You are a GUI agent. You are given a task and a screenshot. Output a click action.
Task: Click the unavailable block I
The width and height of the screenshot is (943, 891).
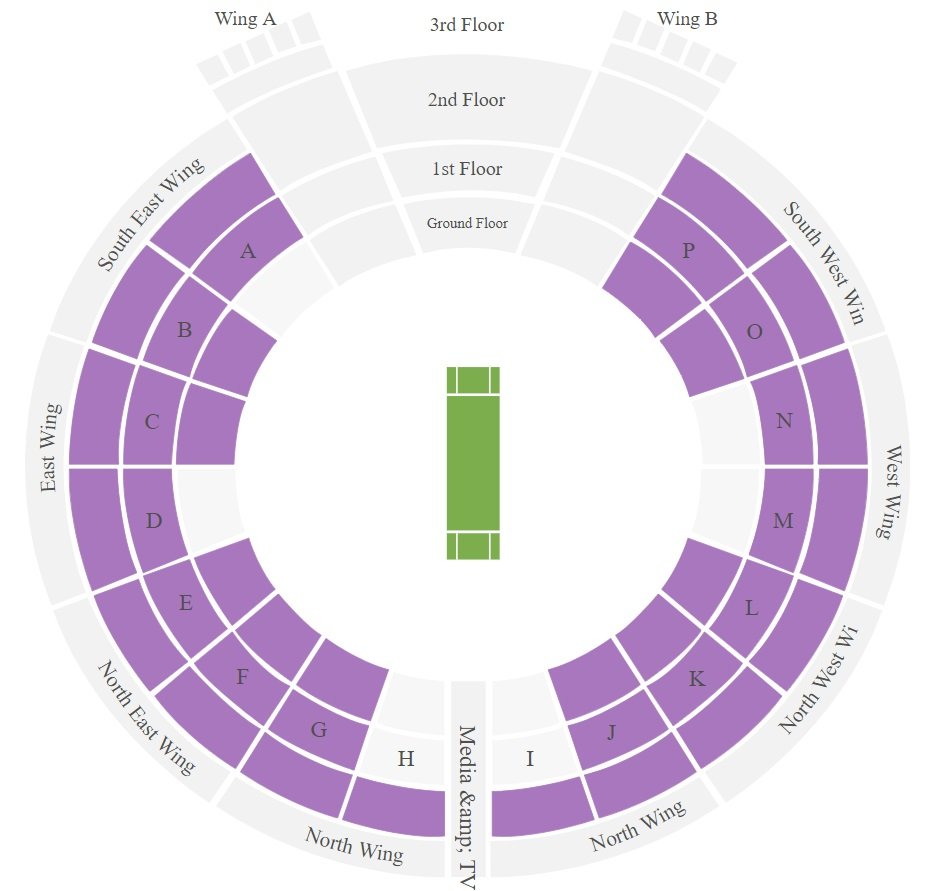click(530, 759)
